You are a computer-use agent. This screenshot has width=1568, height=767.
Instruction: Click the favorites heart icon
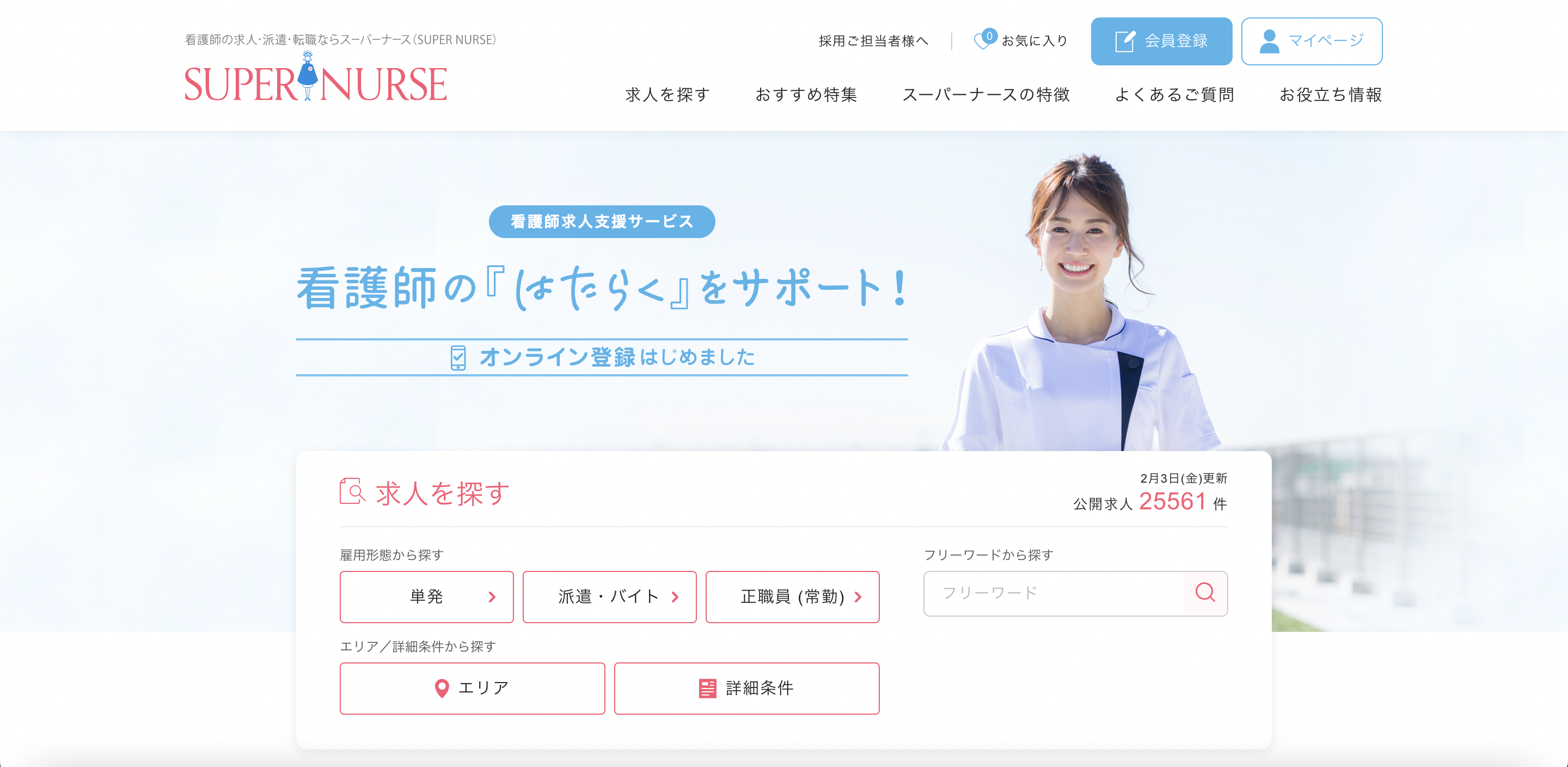(982, 41)
